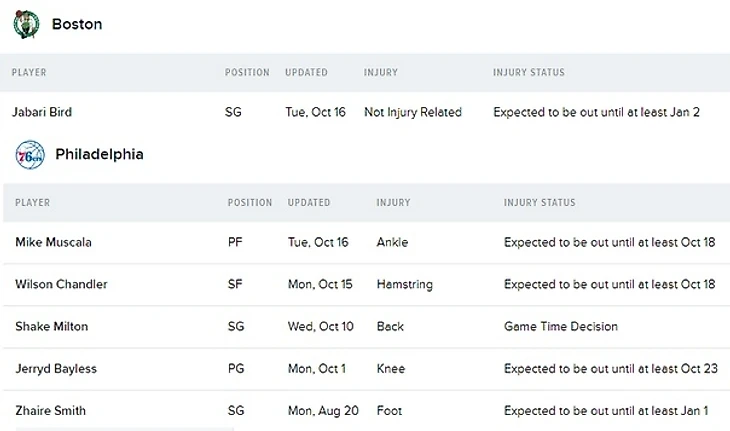Viewport: 730px width, 431px height.
Task: Click the Ankle injury cell
Action: click(392, 242)
